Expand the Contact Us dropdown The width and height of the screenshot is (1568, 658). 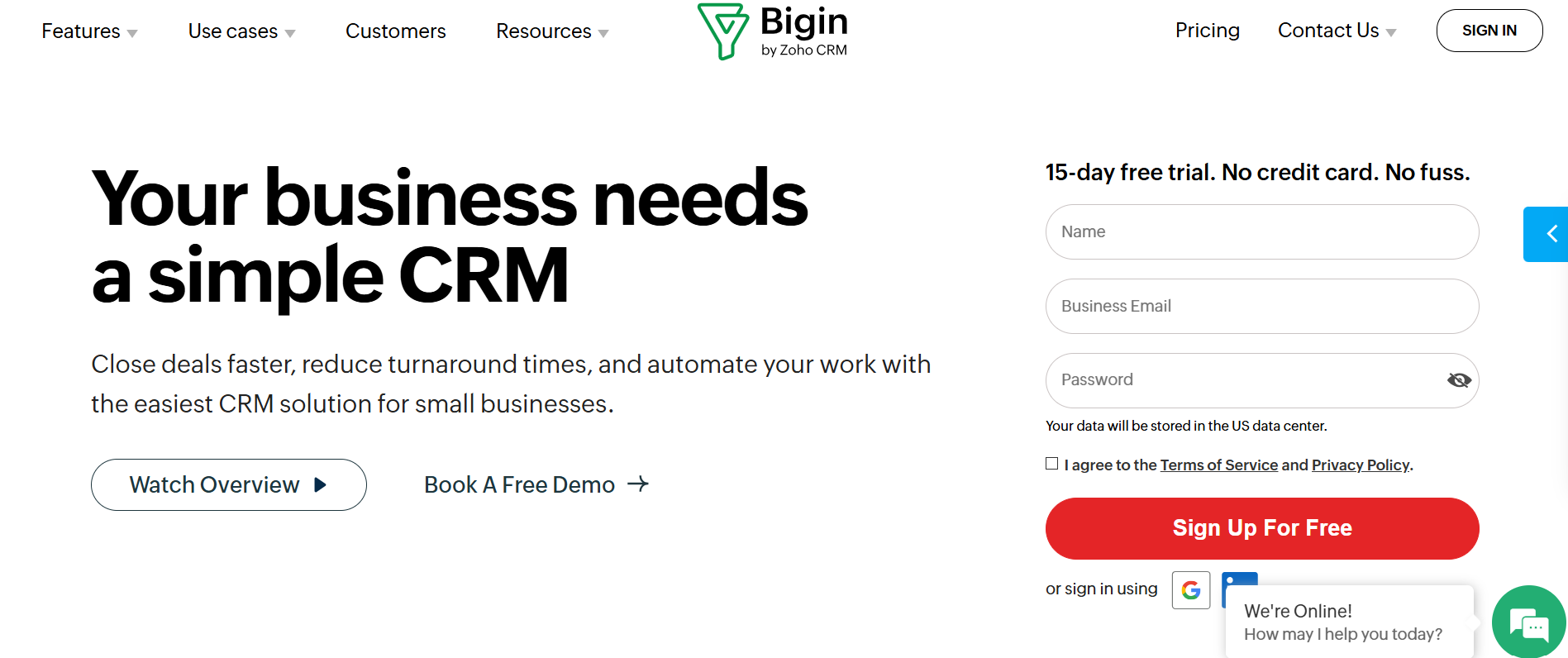[x=1337, y=31]
